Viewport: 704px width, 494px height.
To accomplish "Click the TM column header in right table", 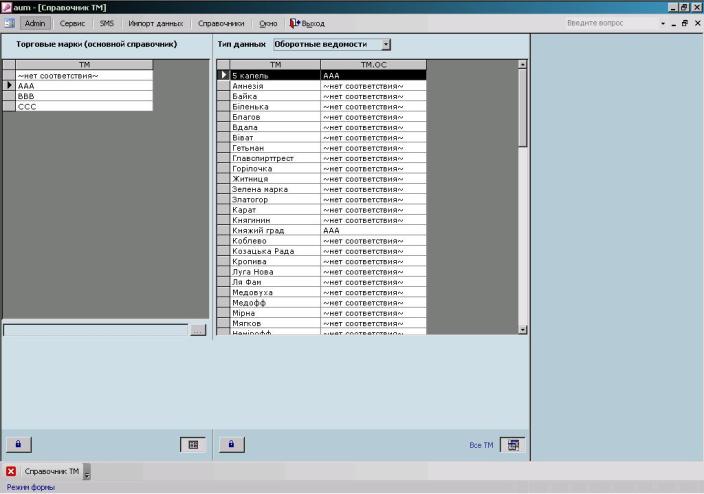I will (x=275, y=65).
